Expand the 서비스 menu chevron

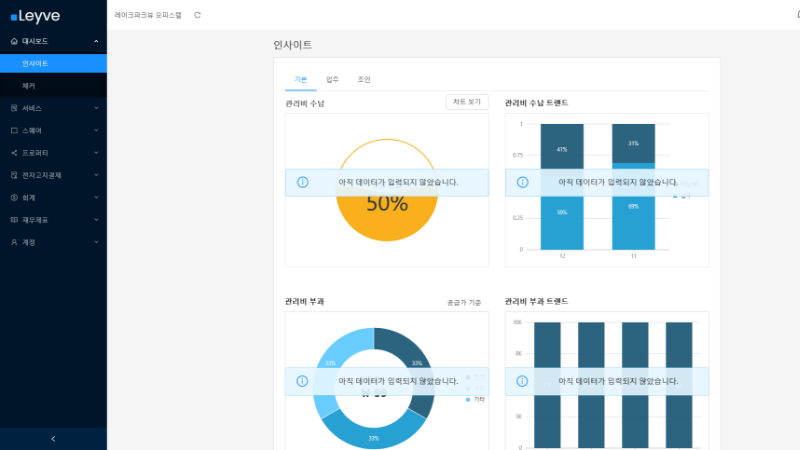tap(96, 108)
